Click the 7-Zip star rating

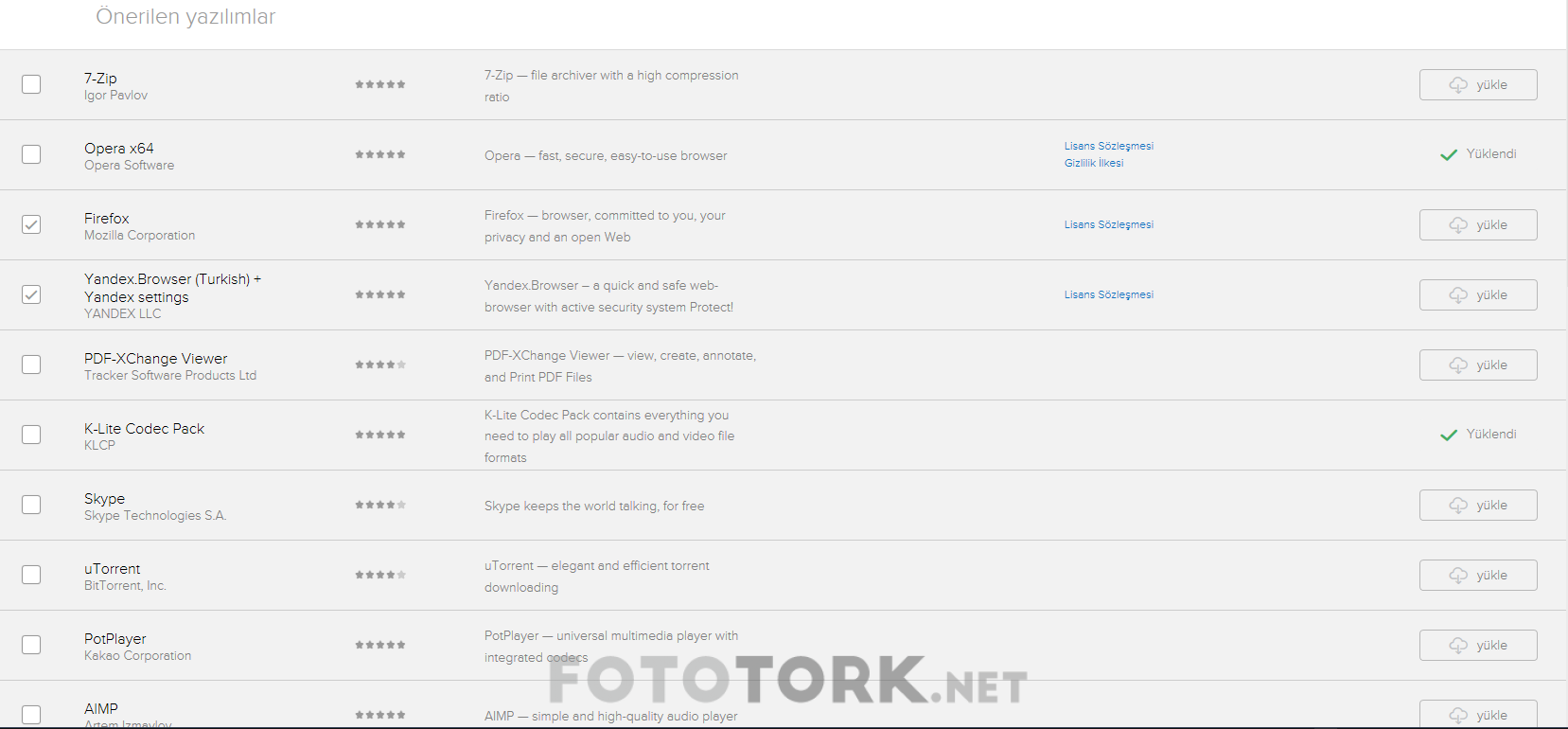(380, 84)
